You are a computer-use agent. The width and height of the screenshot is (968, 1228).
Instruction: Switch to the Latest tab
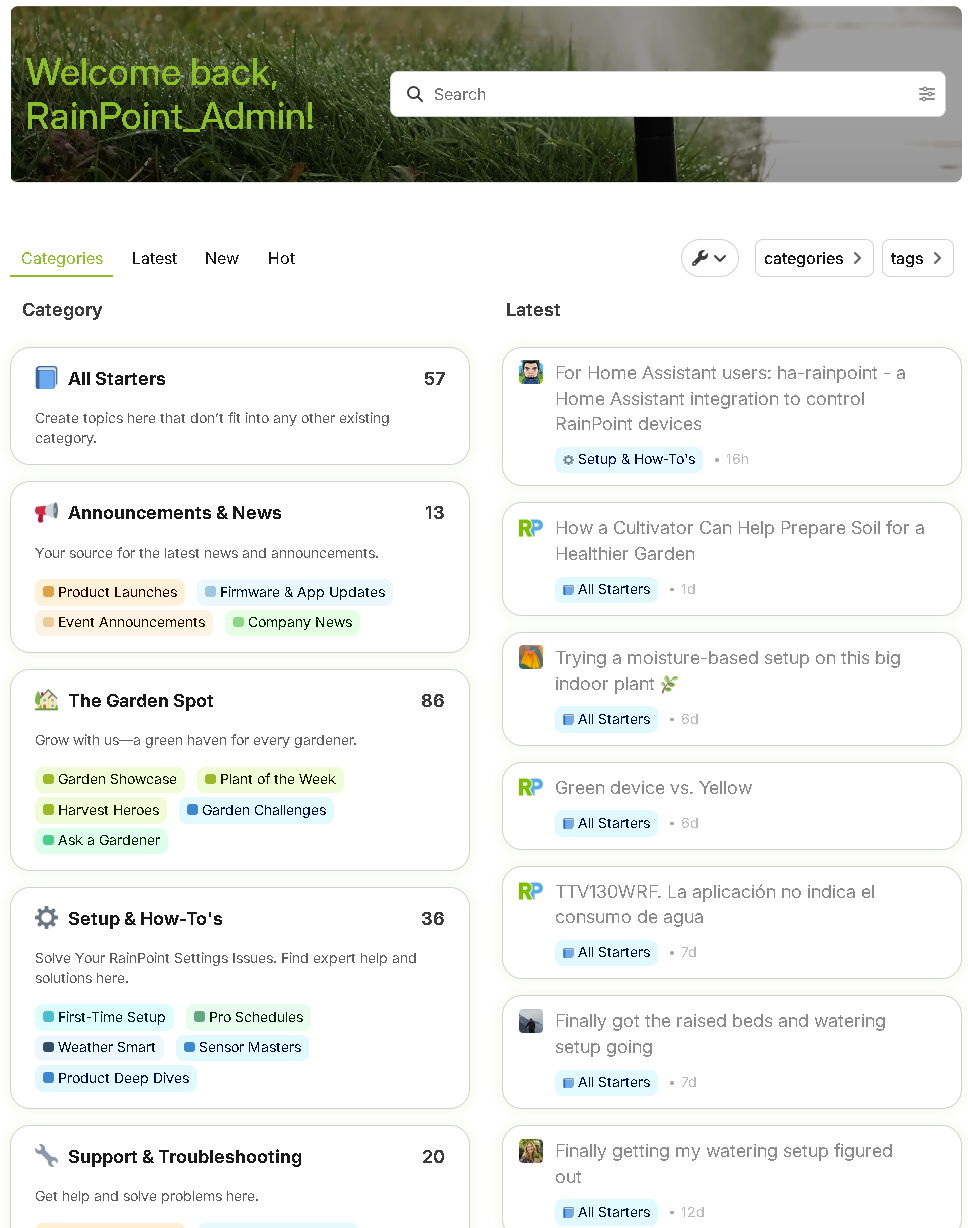tap(154, 258)
